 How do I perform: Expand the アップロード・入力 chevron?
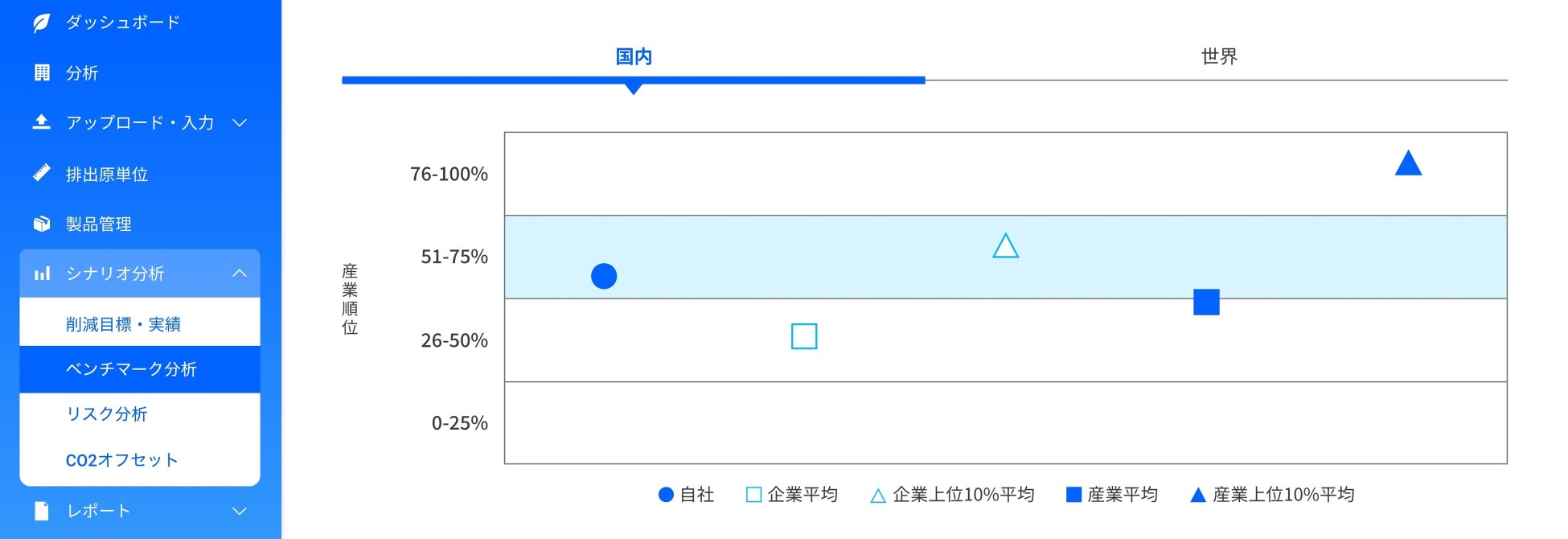(x=239, y=122)
